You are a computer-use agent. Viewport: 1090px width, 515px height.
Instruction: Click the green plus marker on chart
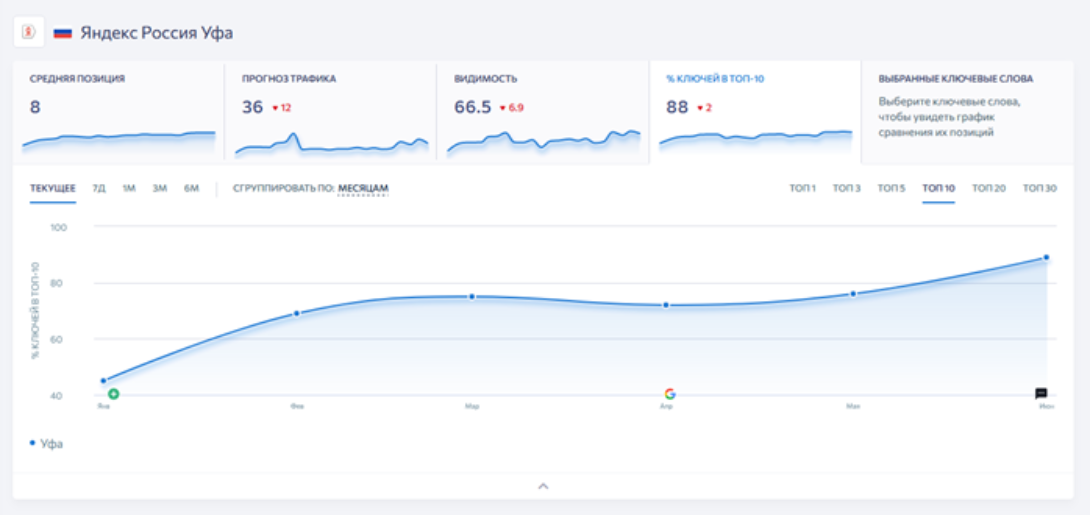(113, 393)
